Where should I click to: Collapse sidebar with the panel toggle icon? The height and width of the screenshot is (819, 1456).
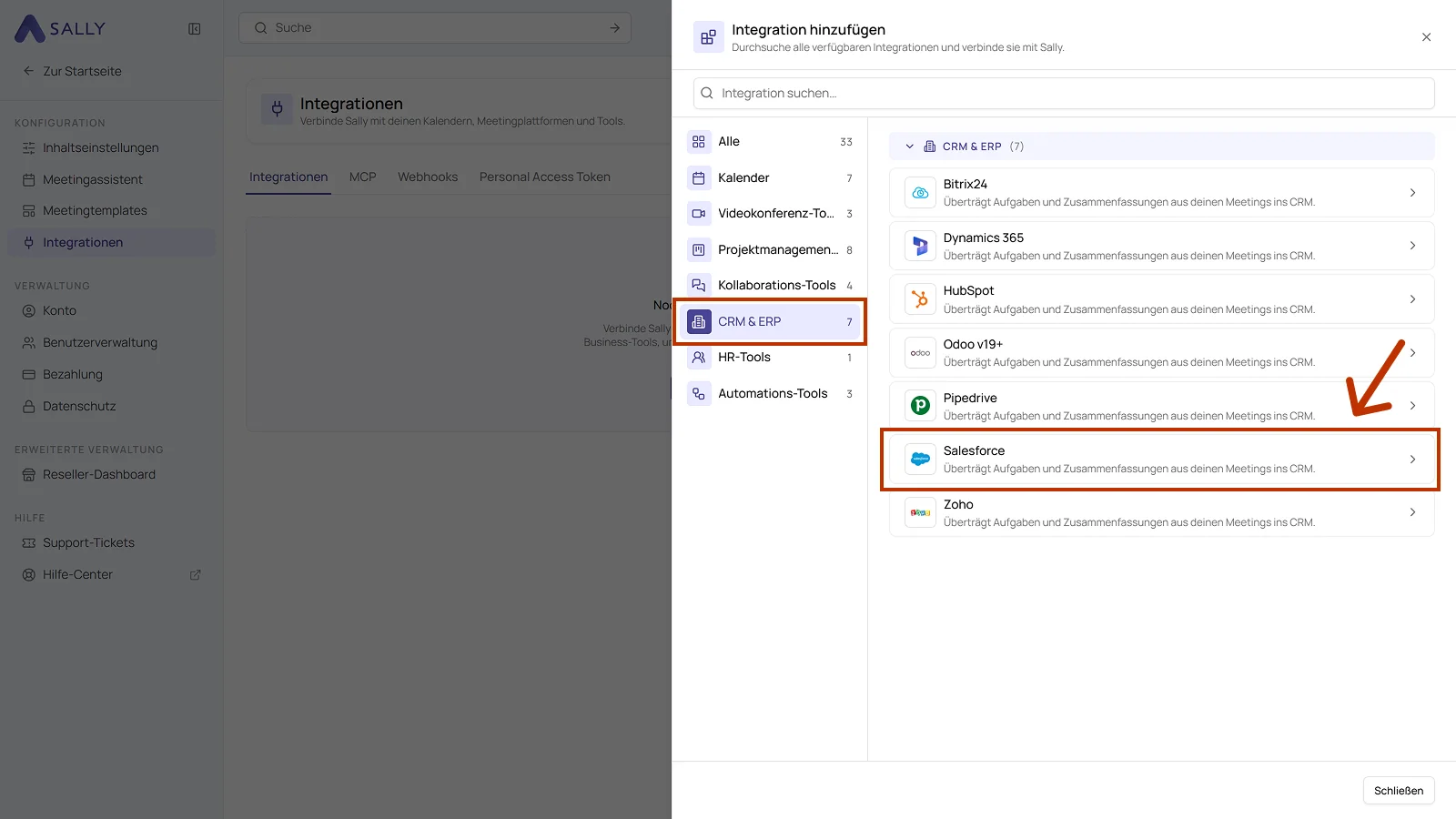195,29
